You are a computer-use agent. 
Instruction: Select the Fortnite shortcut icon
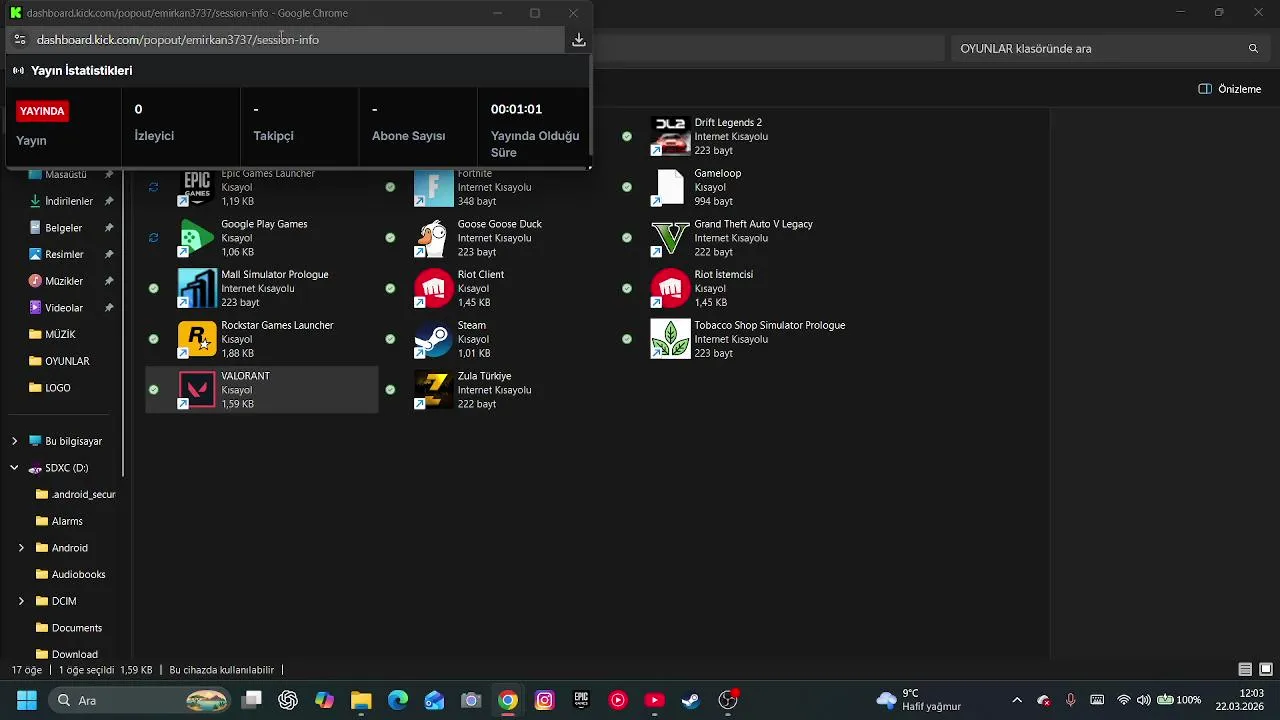click(x=433, y=188)
